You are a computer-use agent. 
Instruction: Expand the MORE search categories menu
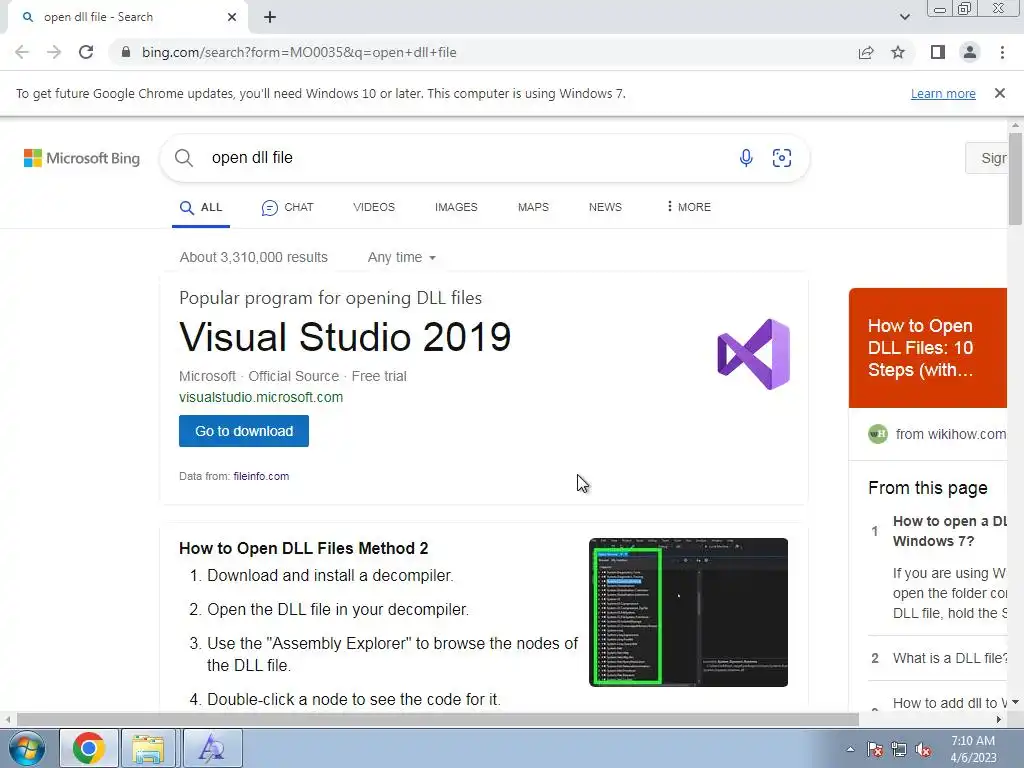[x=688, y=207]
